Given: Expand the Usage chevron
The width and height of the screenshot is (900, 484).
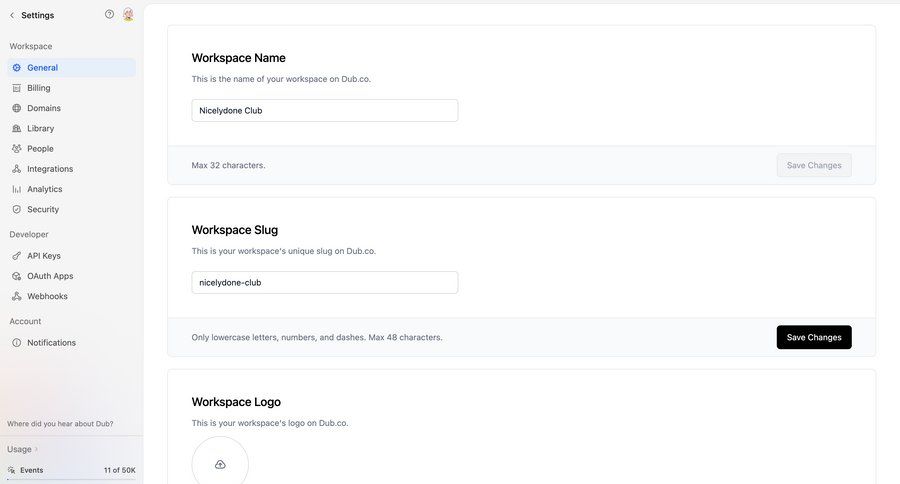Looking at the screenshot, I should [x=36, y=450].
